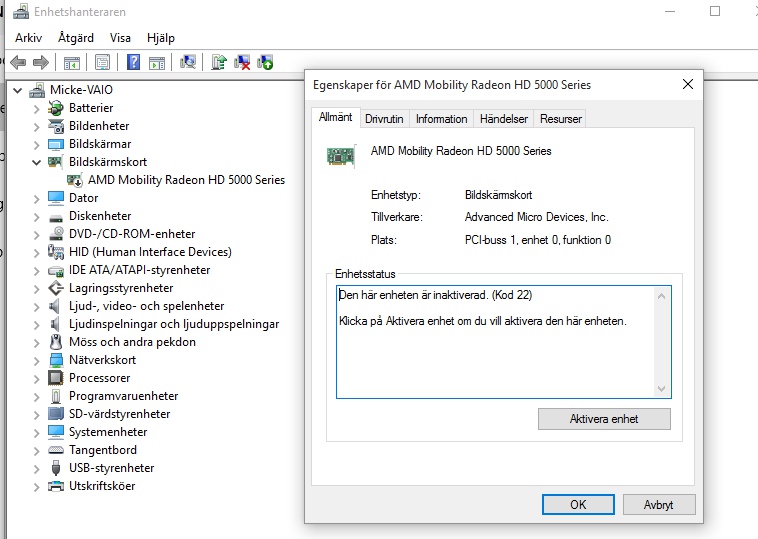The image size is (758, 539).
Task: Click the 'Advanced Micro Devices, Inc.' manufacturer text
Action: [x=537, y=217]
